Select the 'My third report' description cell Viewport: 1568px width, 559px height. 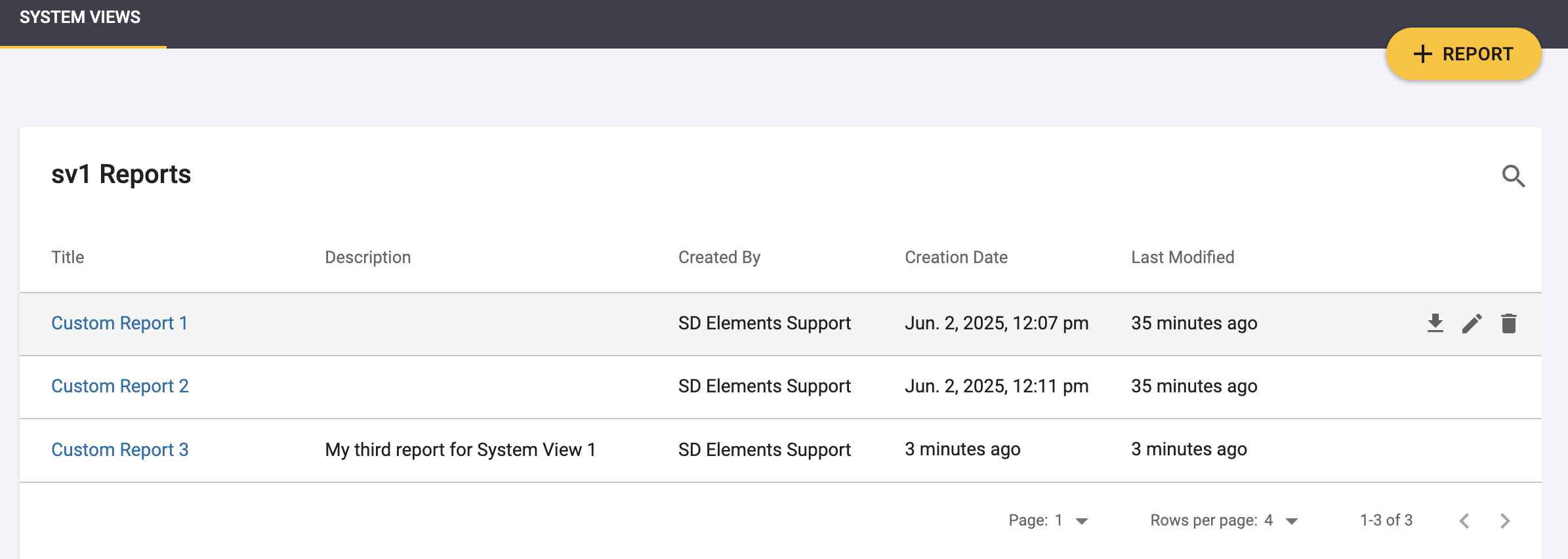(460, 449)
